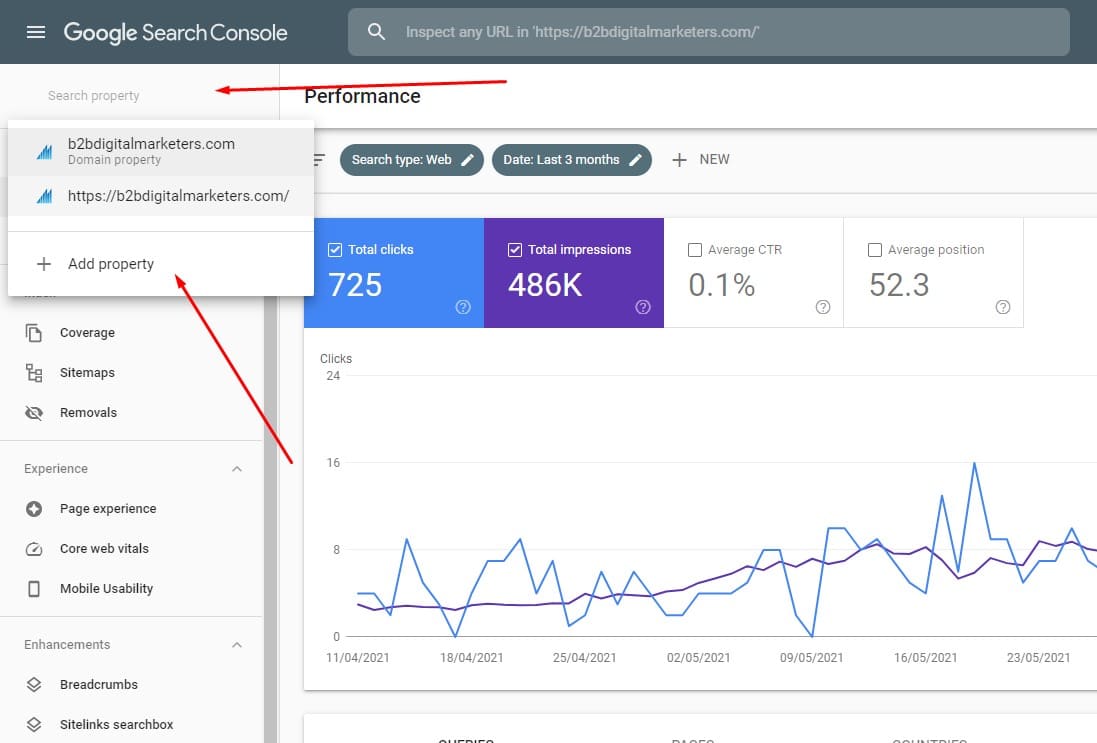Click the Breadcrumbs layers icon
1097x743 pixels.
pos(34,684)
